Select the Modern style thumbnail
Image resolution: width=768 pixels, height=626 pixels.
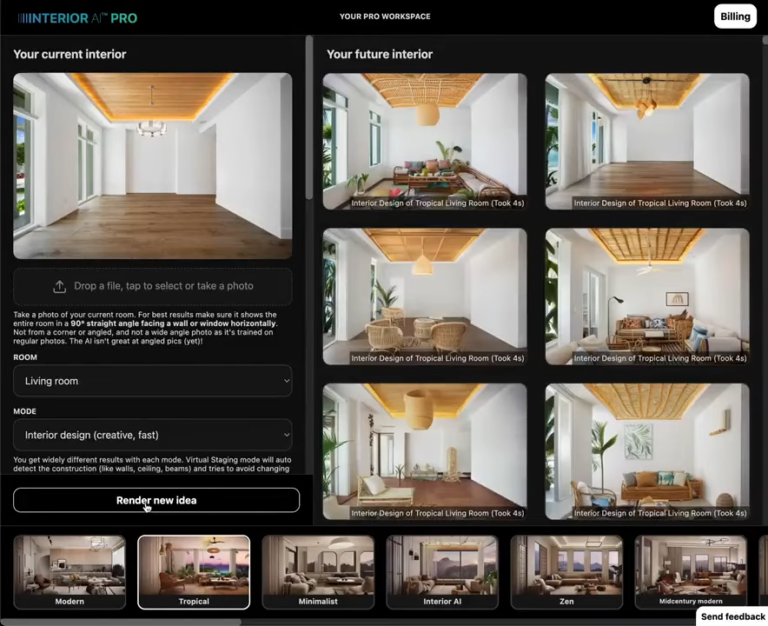pos(70,572)
